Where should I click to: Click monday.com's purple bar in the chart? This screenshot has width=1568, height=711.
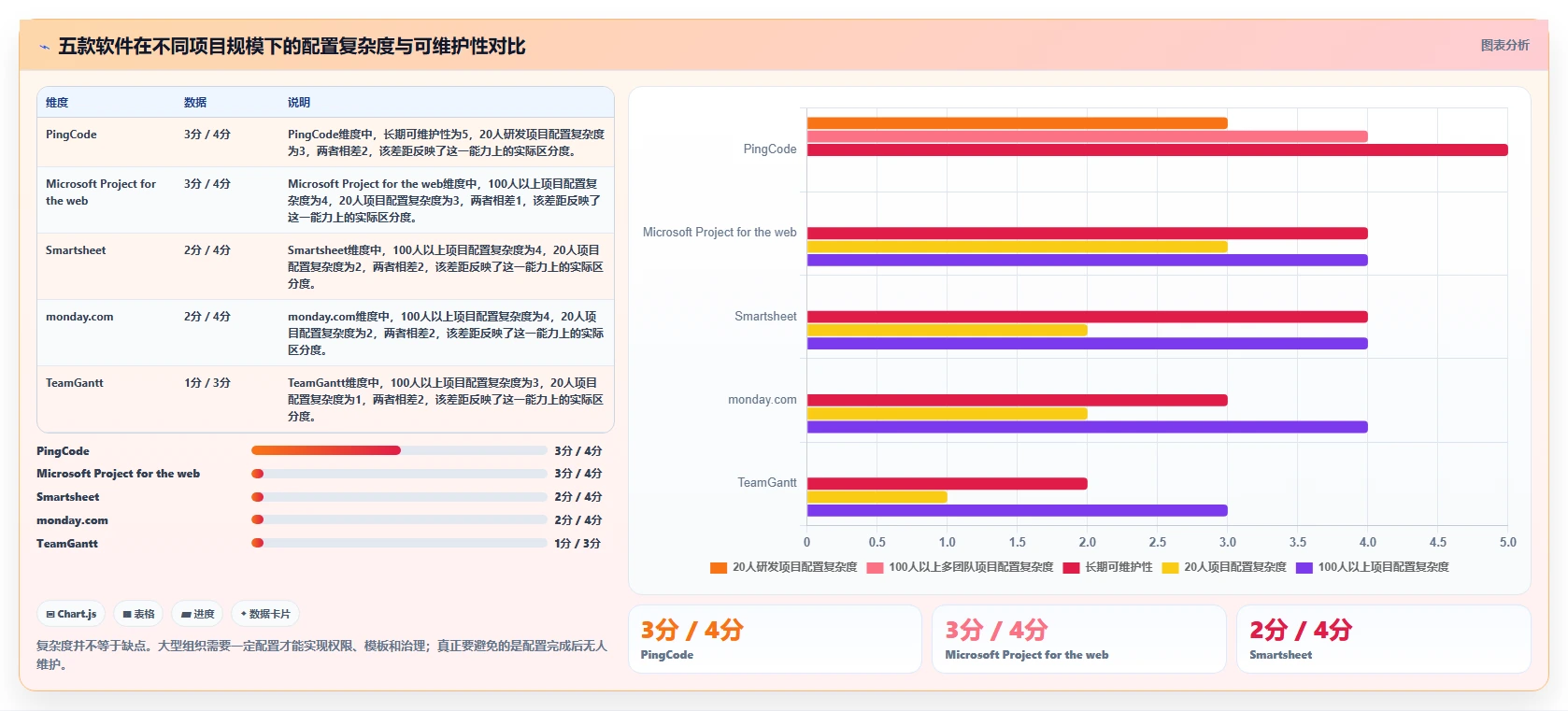[1088, 427]
